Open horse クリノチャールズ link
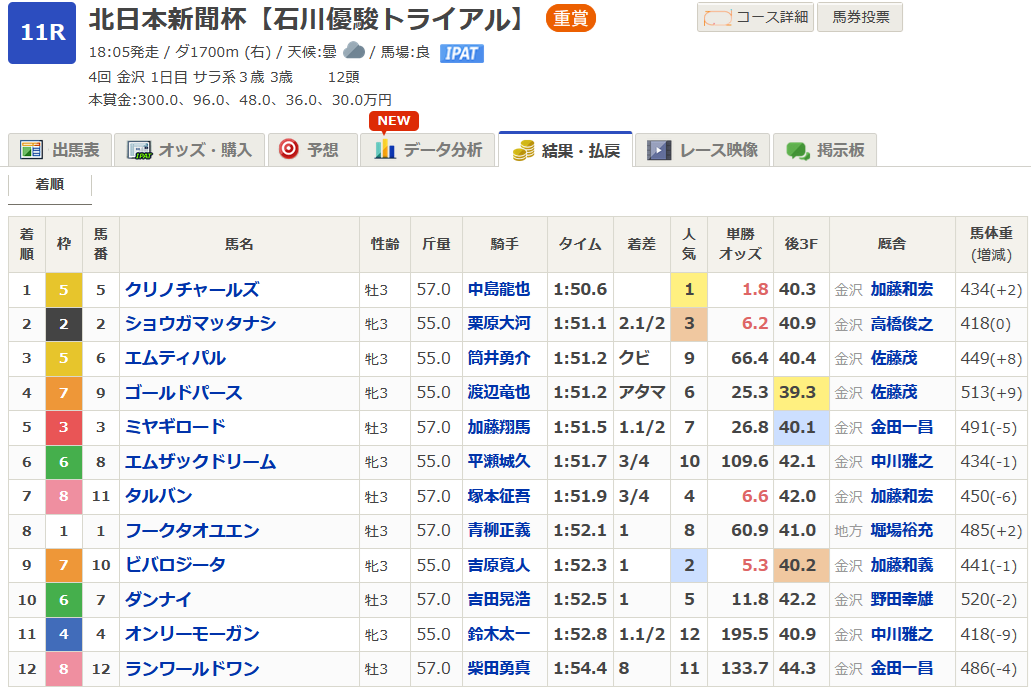 point(192,290)
